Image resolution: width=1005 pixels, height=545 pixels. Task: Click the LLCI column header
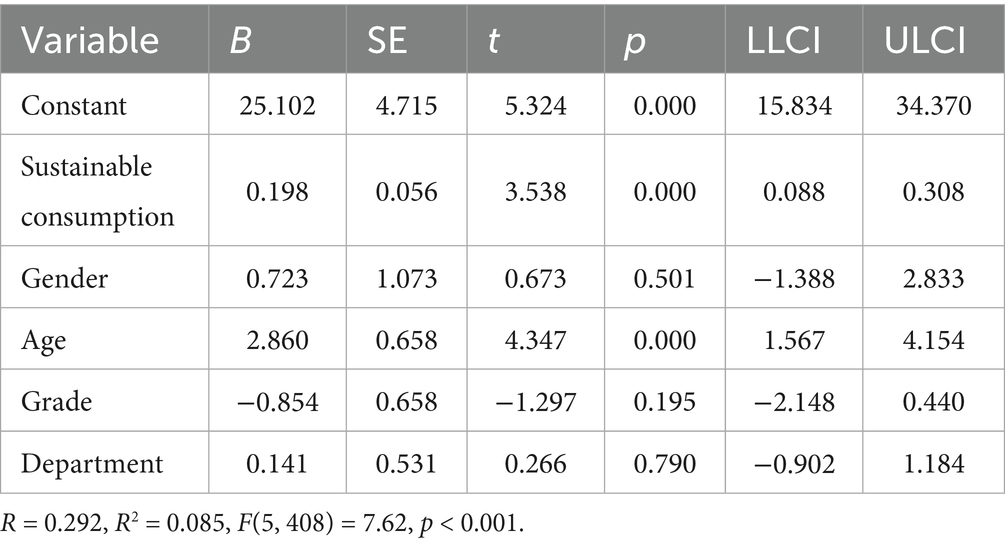point(783,40)
